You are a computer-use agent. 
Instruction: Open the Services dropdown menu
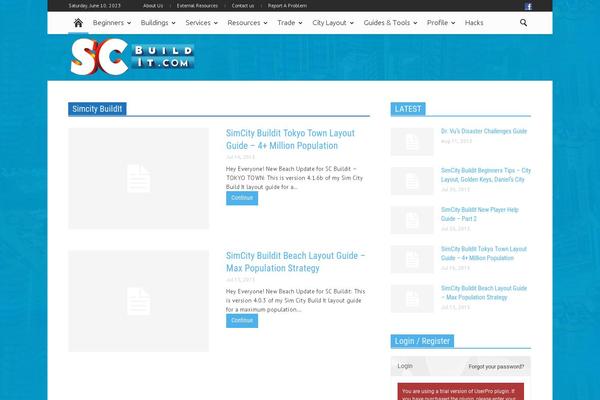(202, 23)
